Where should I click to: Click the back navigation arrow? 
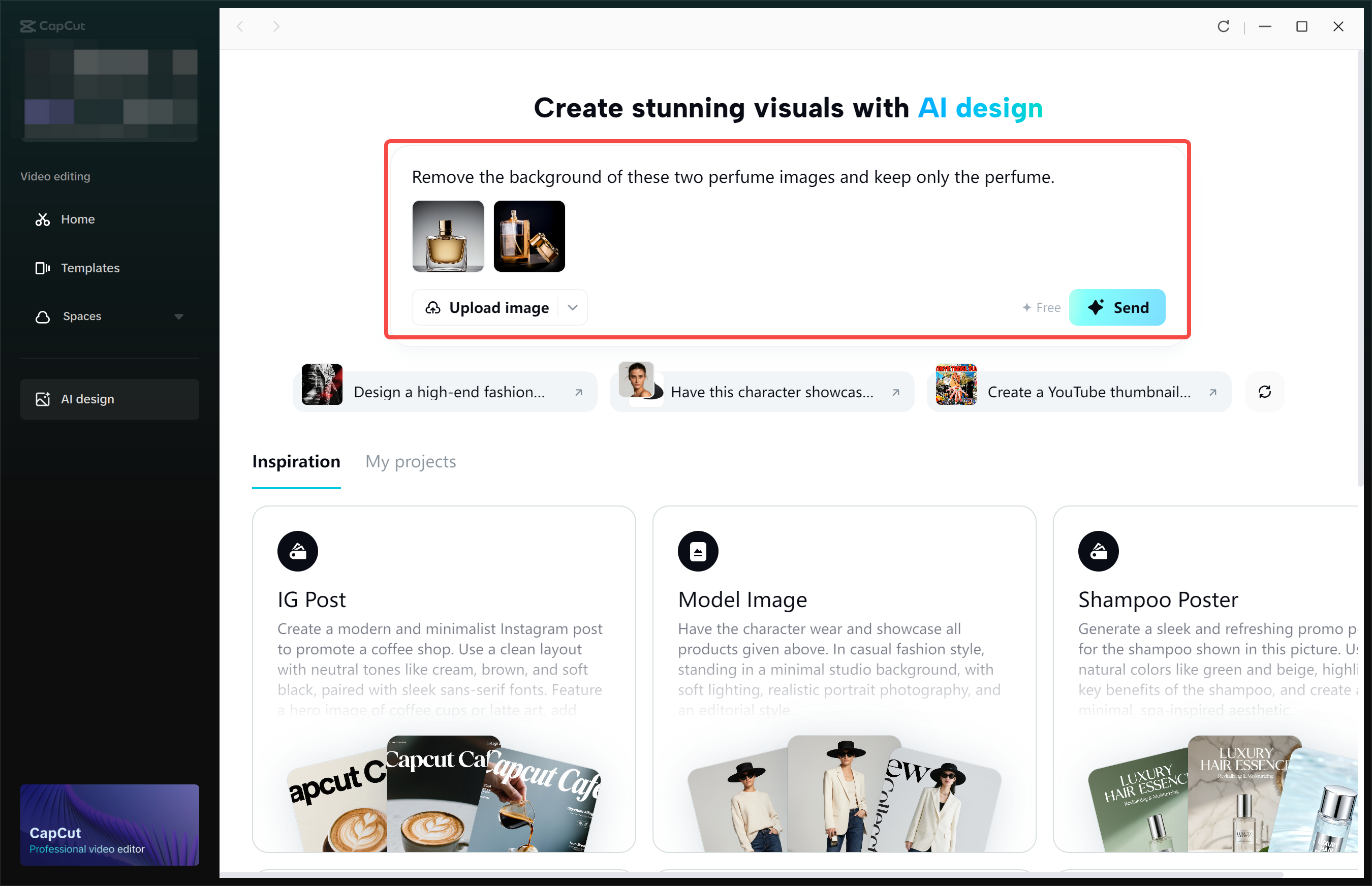coord(240,26)
